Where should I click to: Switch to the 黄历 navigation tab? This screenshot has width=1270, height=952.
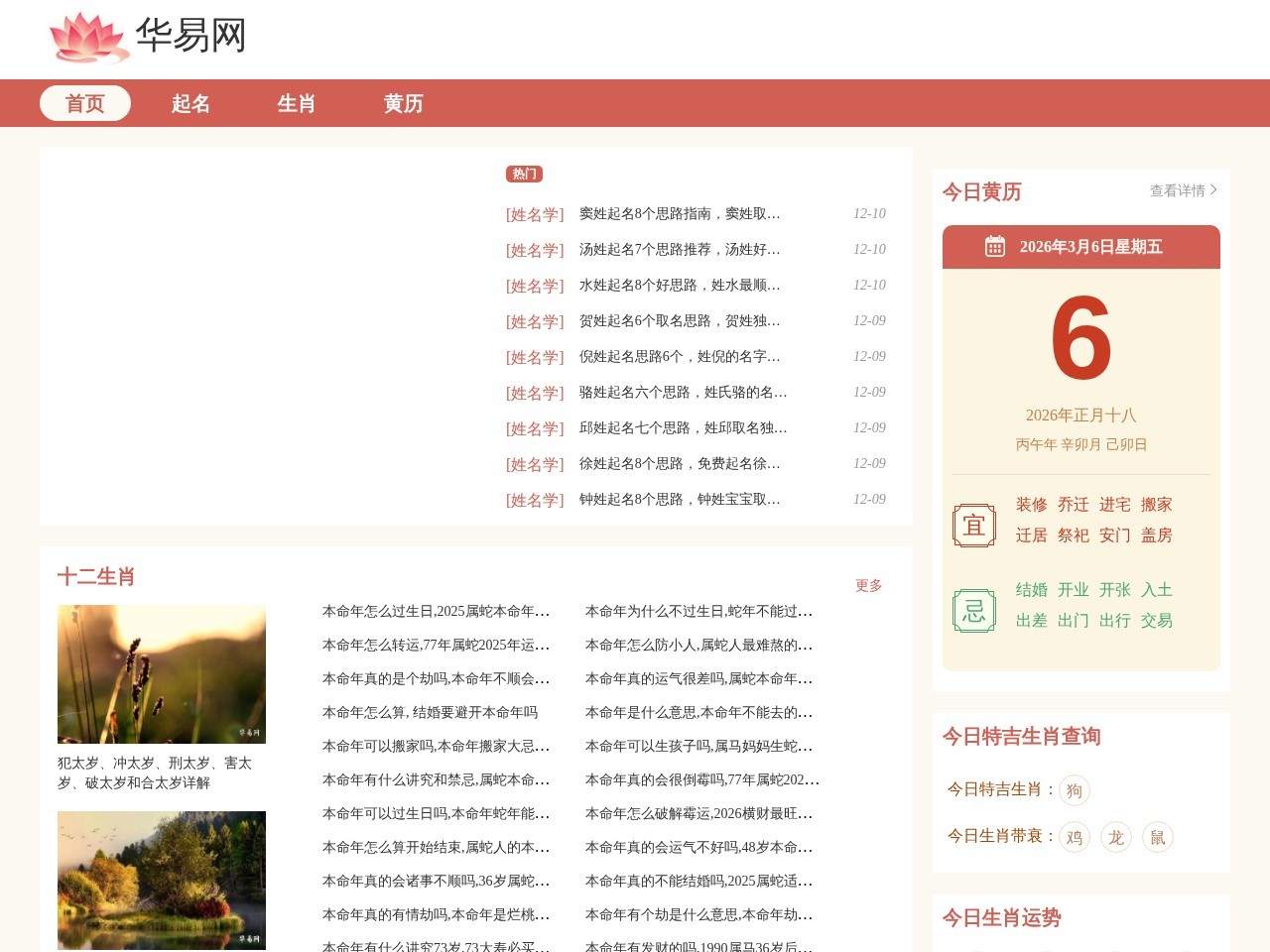tap(403, 103)
